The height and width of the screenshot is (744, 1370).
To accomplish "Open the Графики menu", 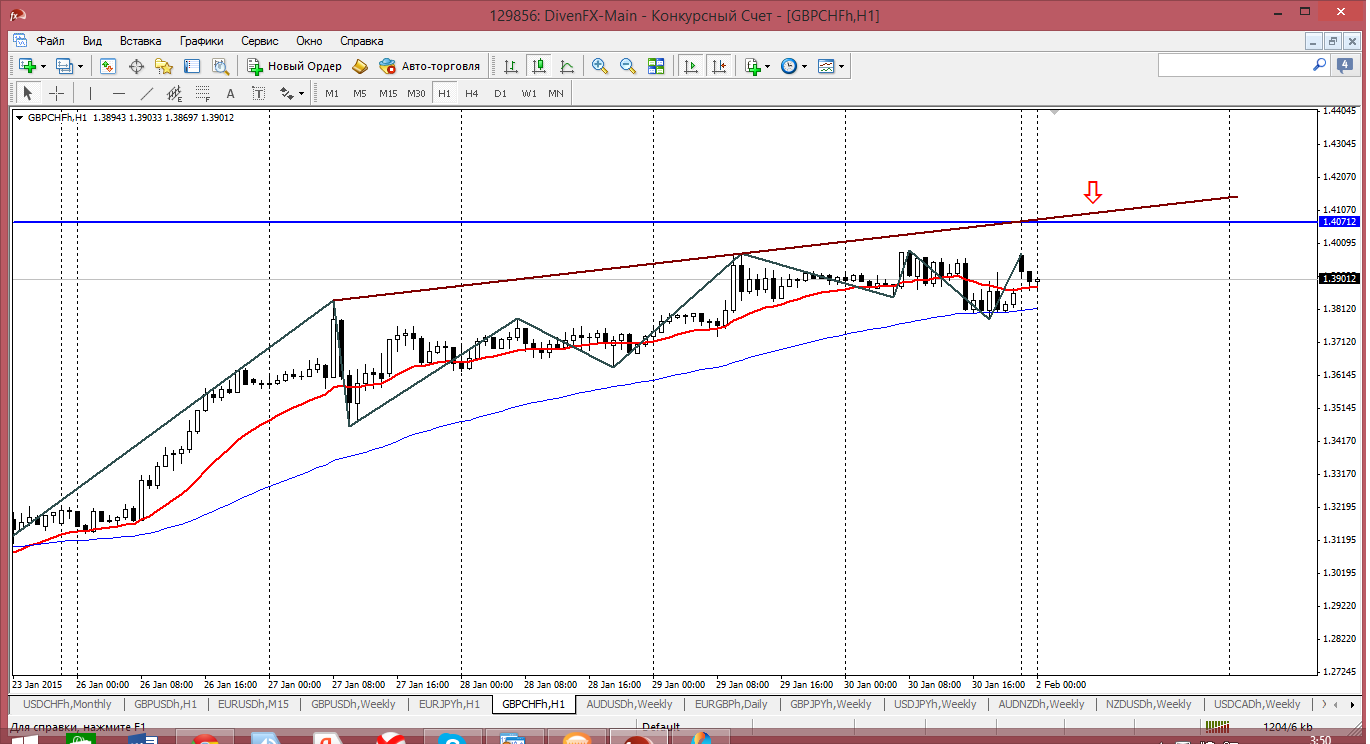I will pos(201,41).
